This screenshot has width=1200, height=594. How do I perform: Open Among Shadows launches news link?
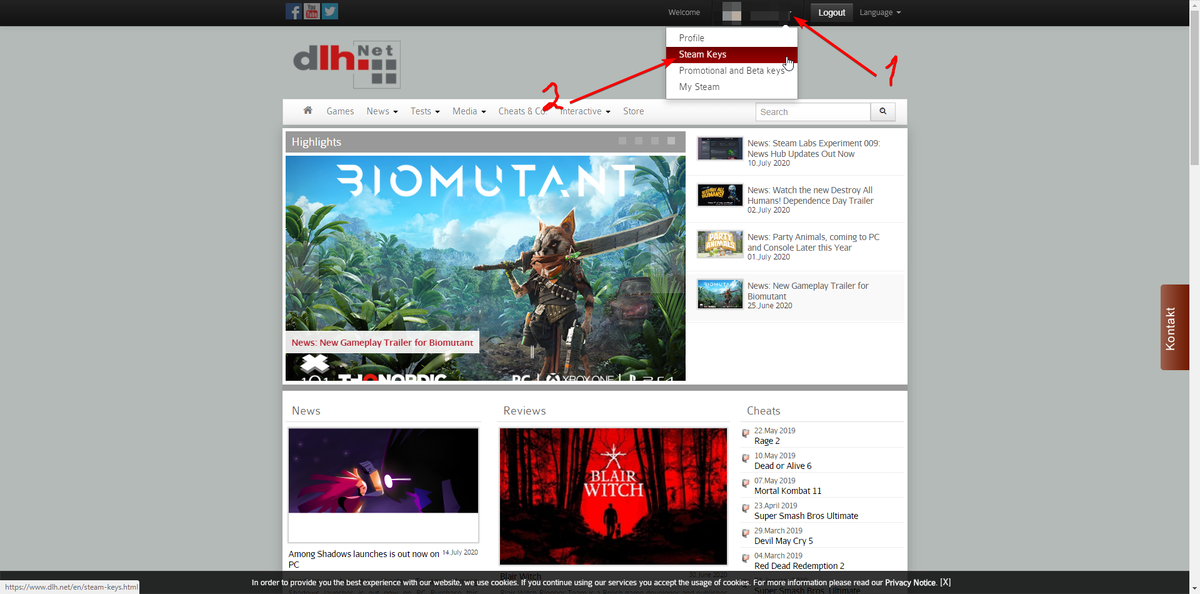[x=363, y=558]
